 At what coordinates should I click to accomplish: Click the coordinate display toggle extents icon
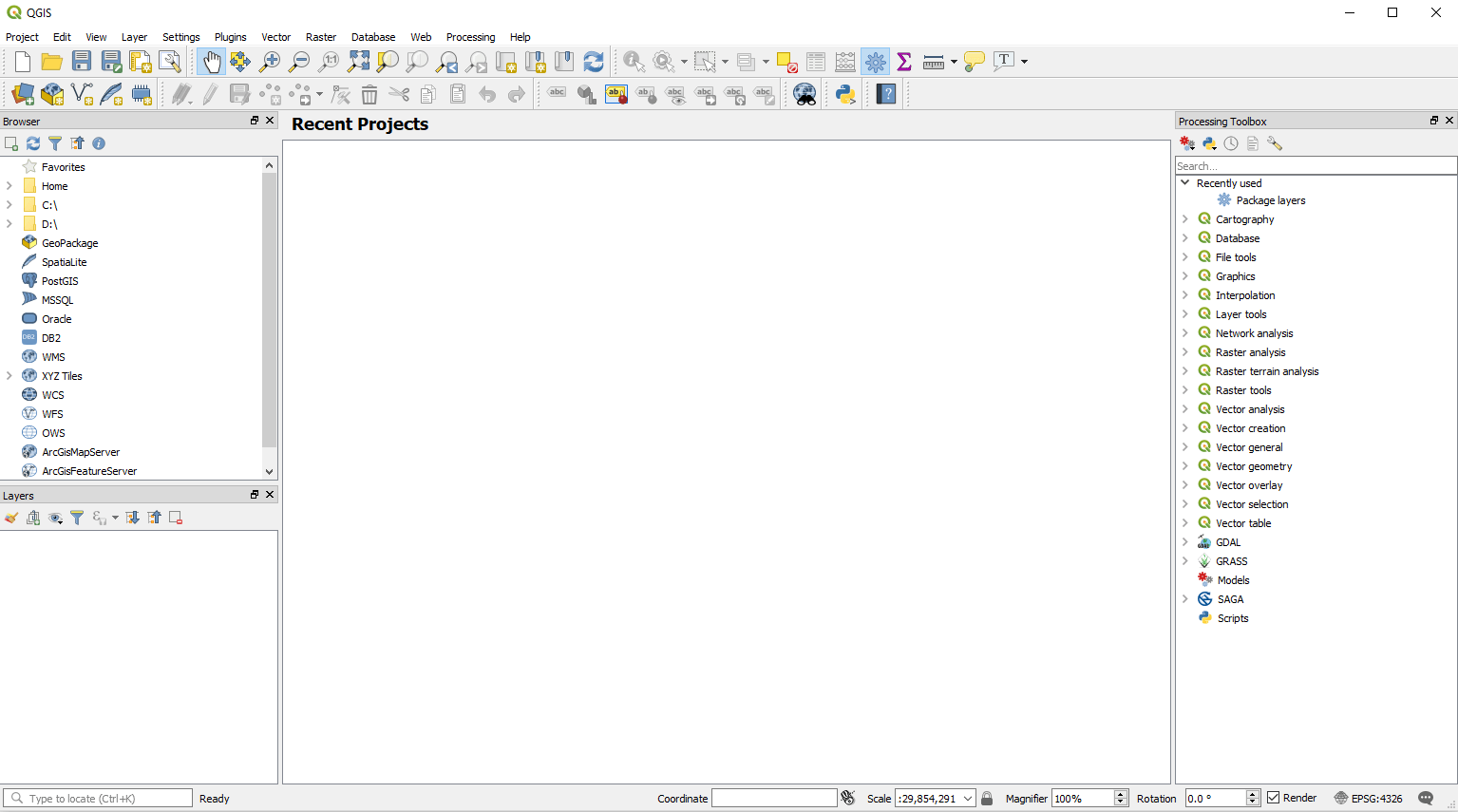point(848,798)
